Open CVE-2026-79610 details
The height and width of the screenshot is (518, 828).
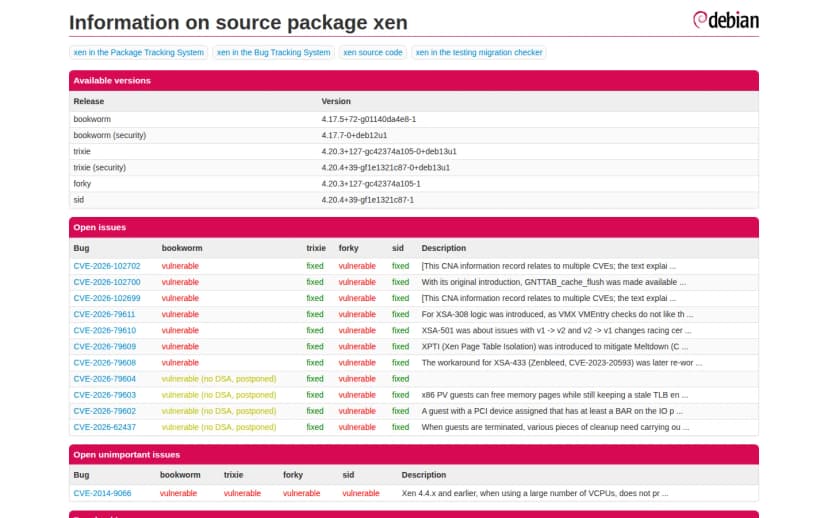pos(105,331)
